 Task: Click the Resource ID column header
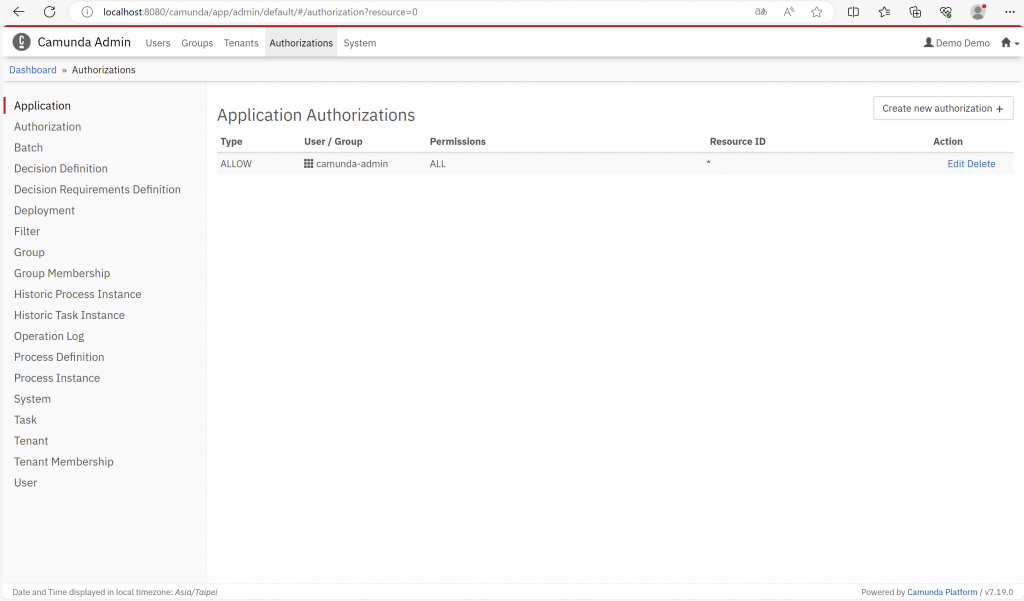point(737,141)
